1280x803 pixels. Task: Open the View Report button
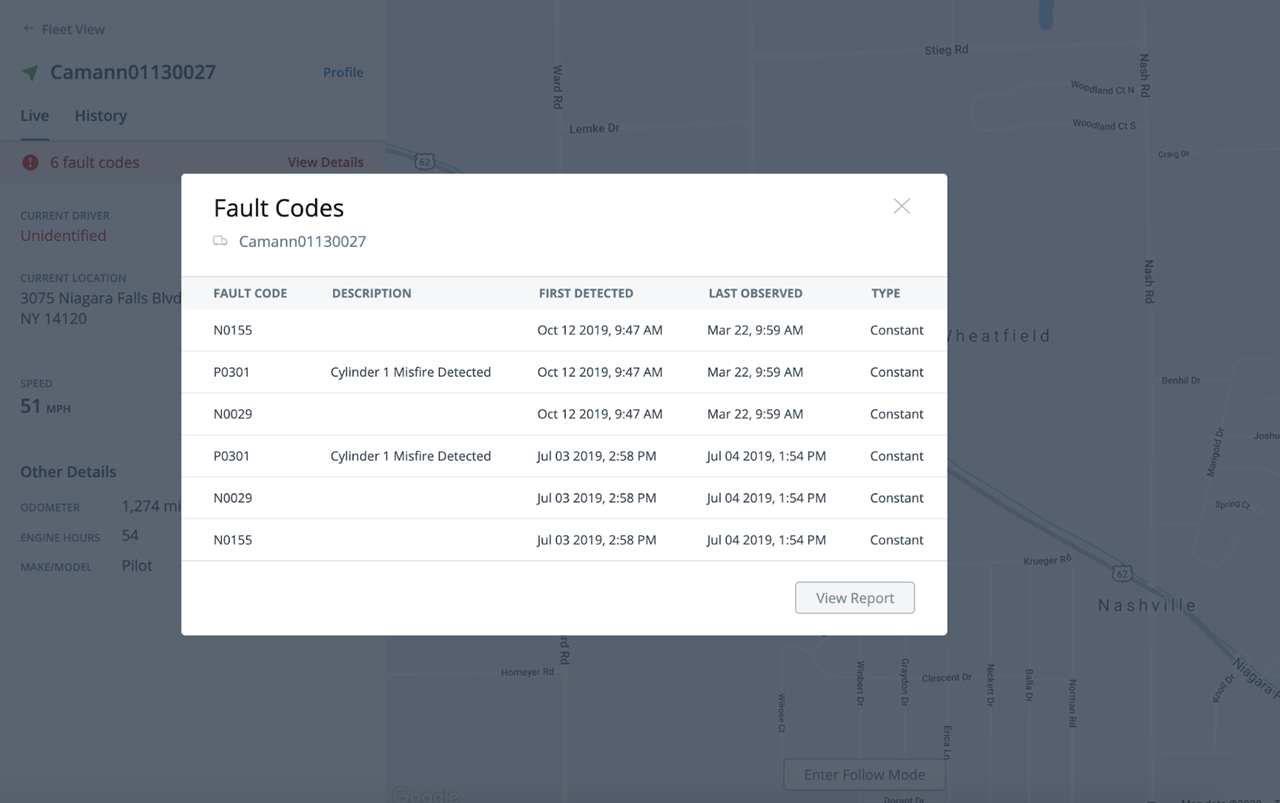click(854, 598)
